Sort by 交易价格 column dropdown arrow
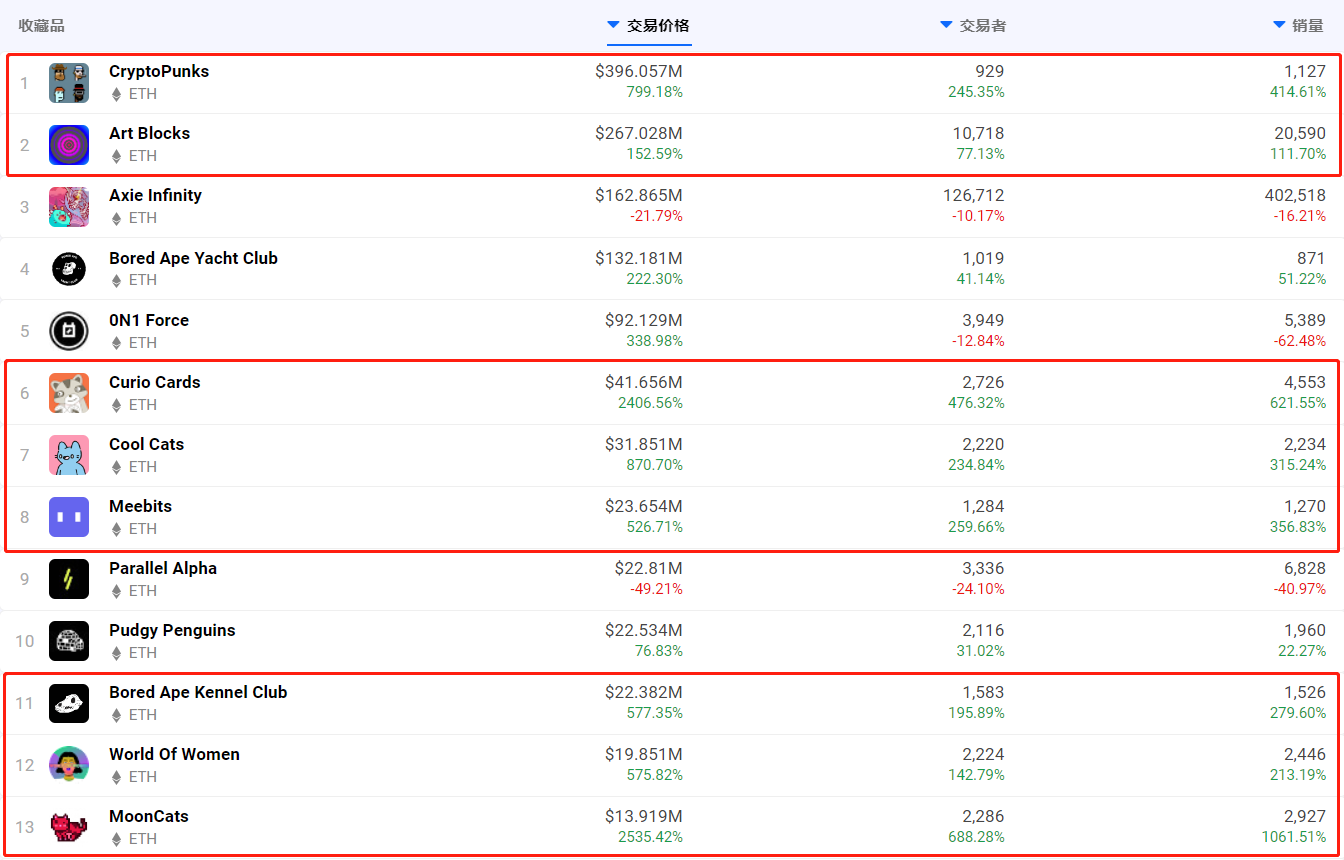 [613, 25]
